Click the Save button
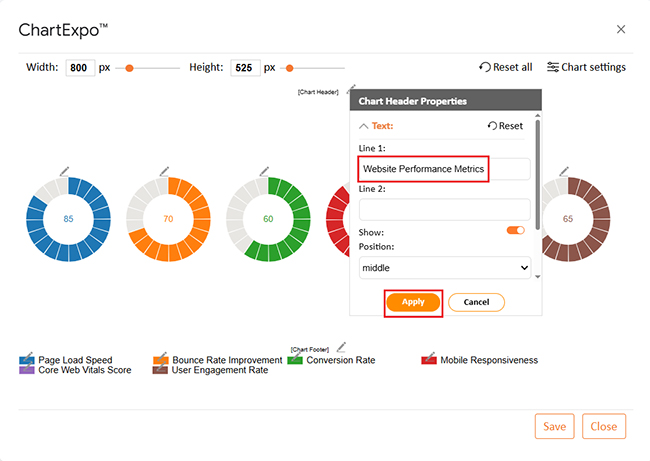 [554, 426]
